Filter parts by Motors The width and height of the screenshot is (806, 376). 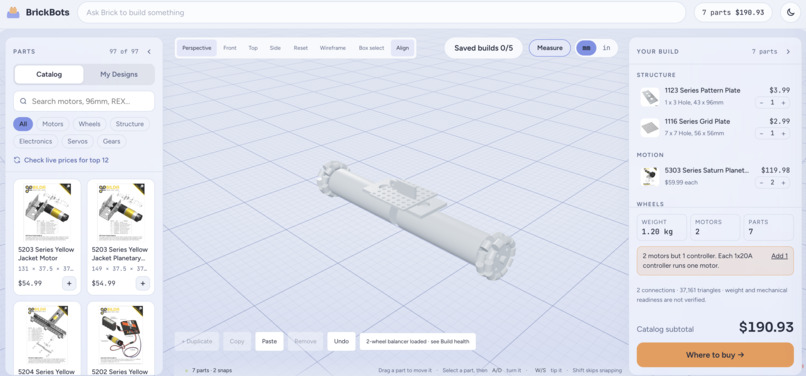tap(52, 124)
